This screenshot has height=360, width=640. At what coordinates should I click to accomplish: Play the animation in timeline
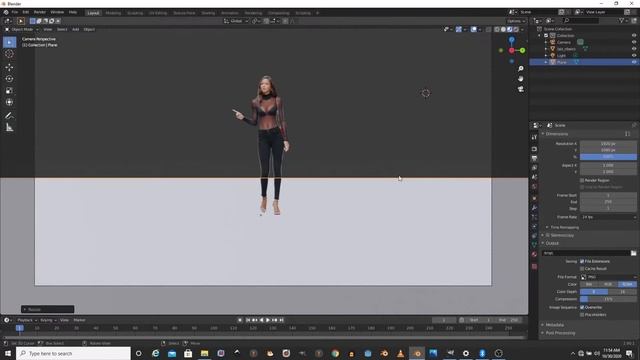[x=268, y=320]
